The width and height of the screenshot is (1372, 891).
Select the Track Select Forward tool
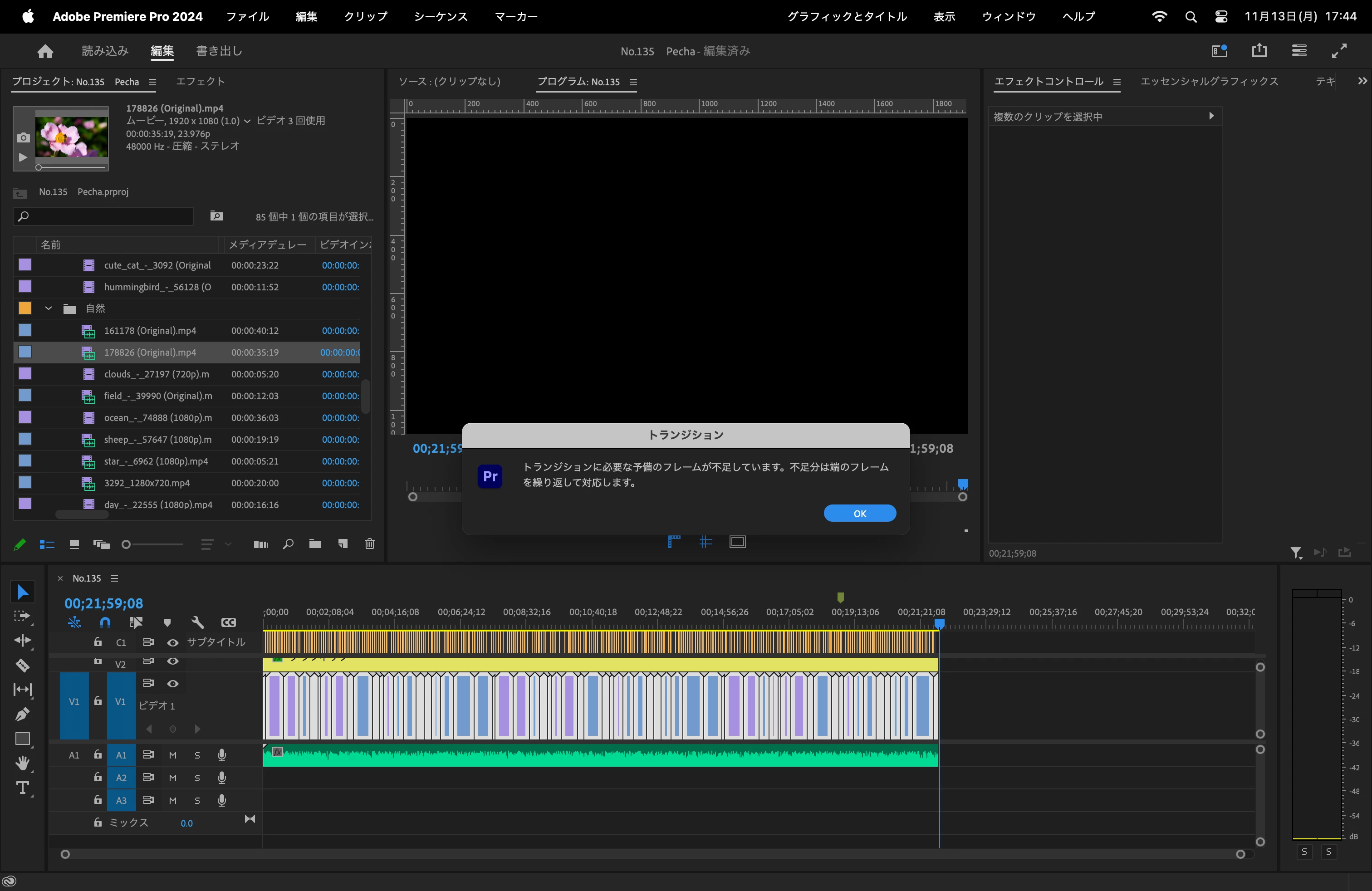(x=23, y=616)
